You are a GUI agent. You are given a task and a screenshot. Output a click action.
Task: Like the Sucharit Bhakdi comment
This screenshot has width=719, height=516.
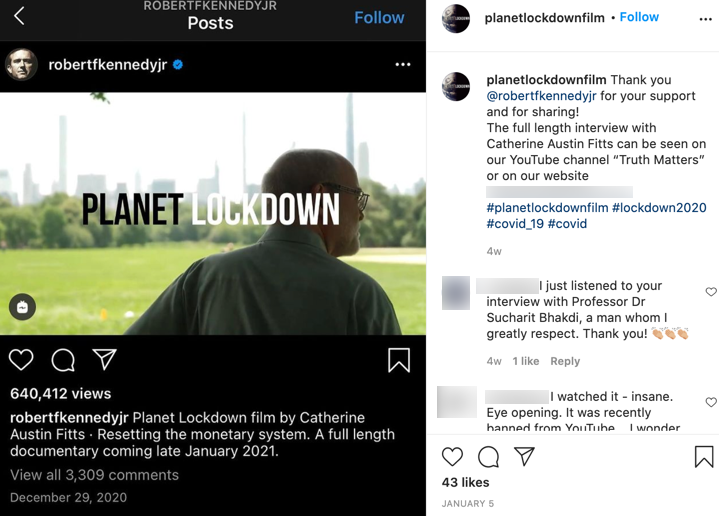point(711,292)
